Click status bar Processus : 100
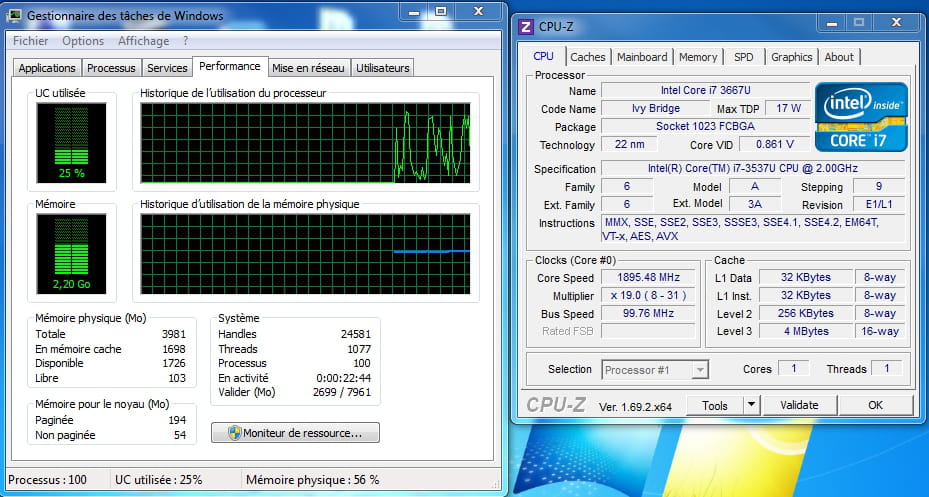This screenshot has height=497, width=929. point(47,480)
